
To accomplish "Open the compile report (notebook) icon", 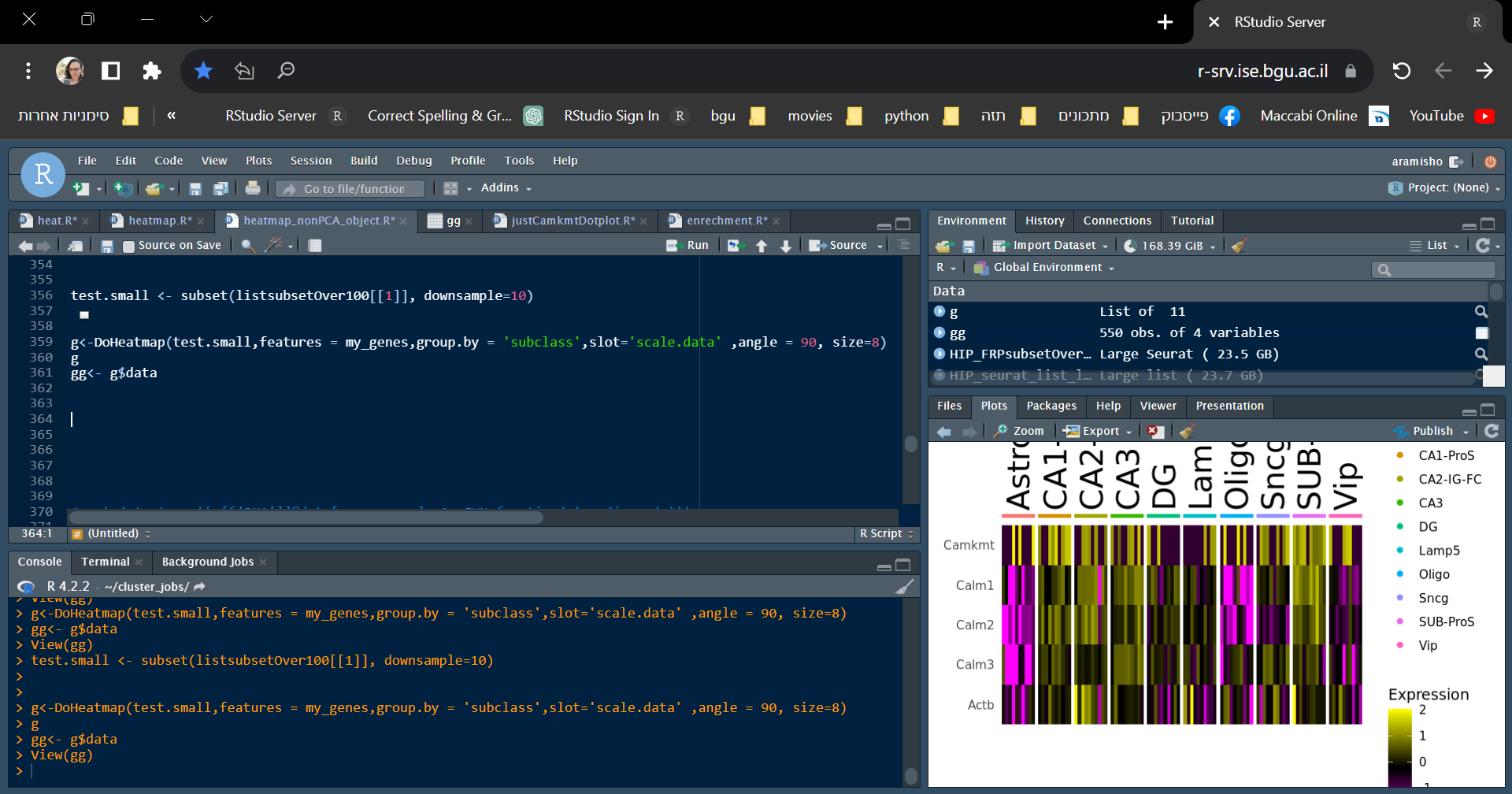I will (x=314, y=245).
